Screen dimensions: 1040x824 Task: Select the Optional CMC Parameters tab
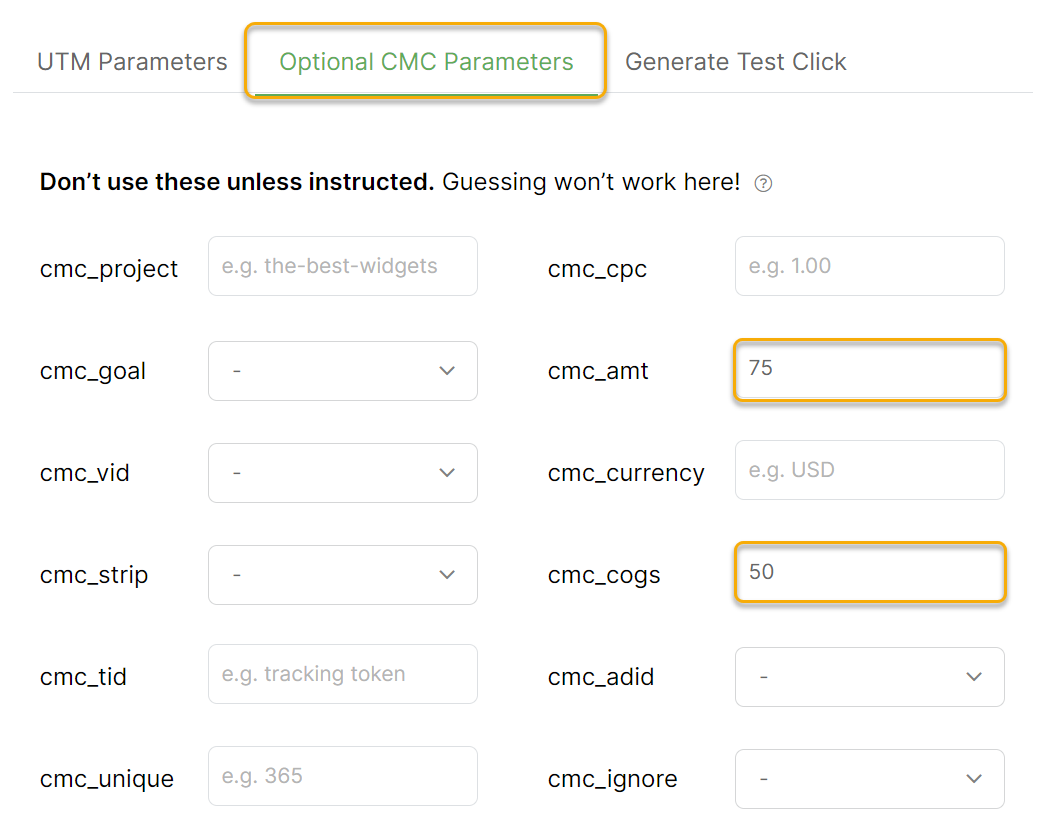click(426, 62)
